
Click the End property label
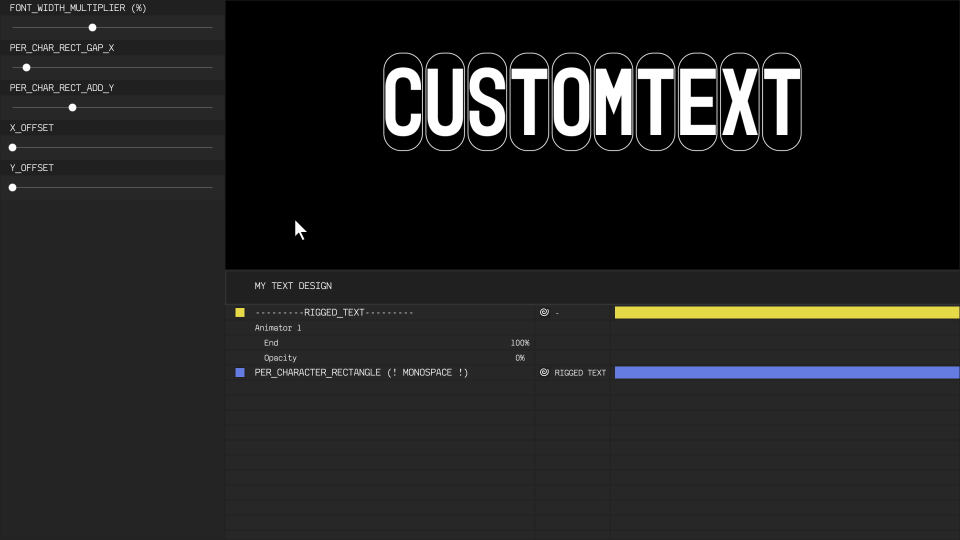(x=271, y=343)
